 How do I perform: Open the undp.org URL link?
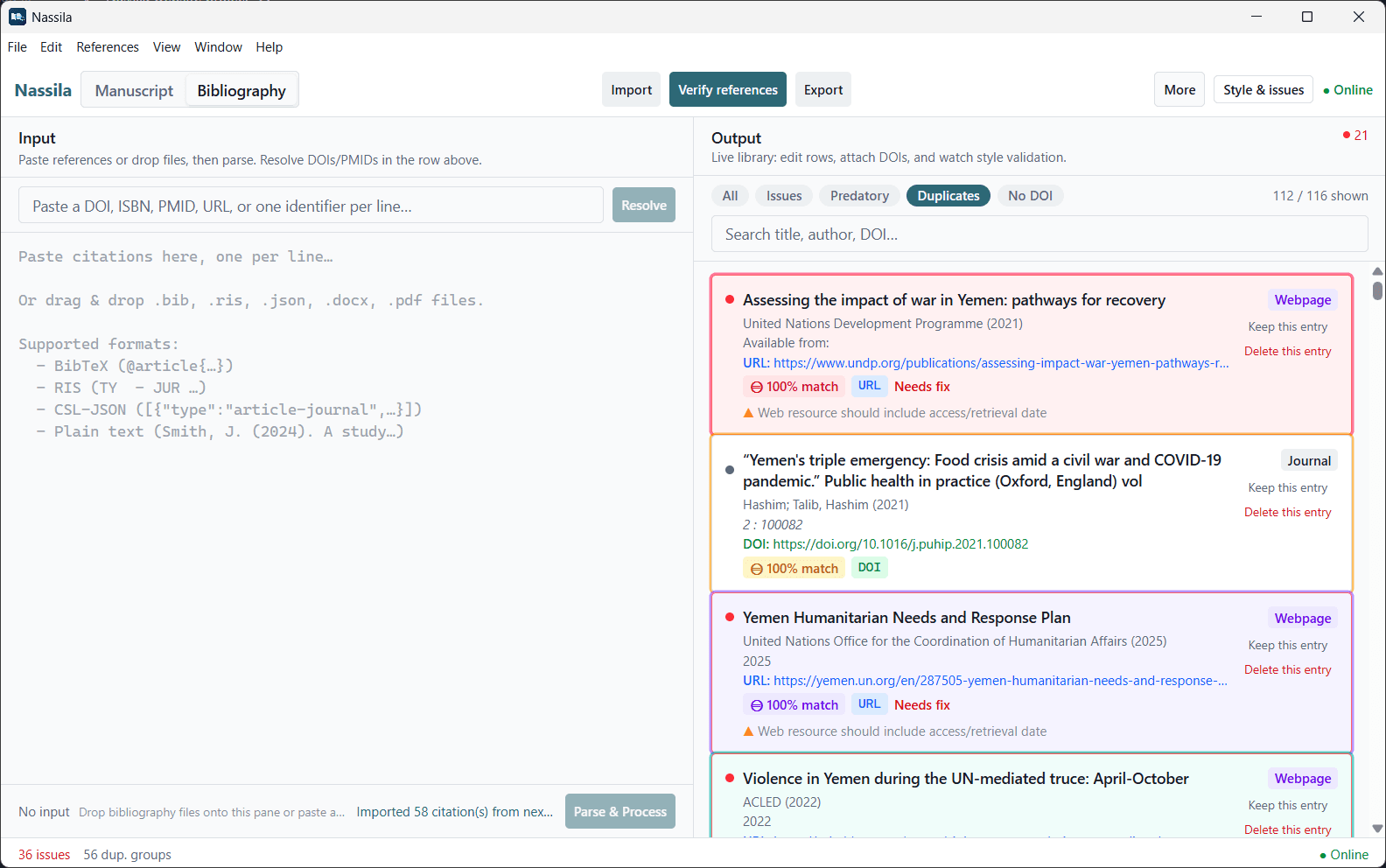point(1001,363)
